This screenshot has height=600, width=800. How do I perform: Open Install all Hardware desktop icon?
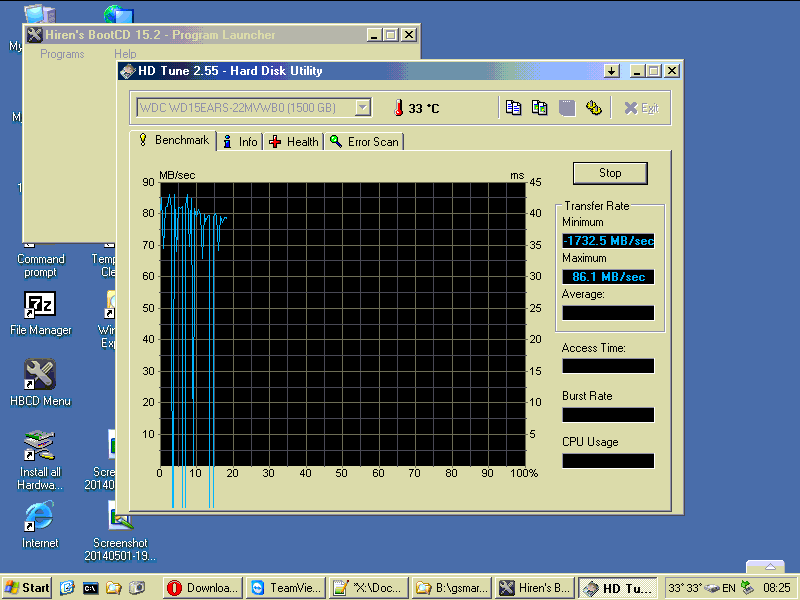40,460
